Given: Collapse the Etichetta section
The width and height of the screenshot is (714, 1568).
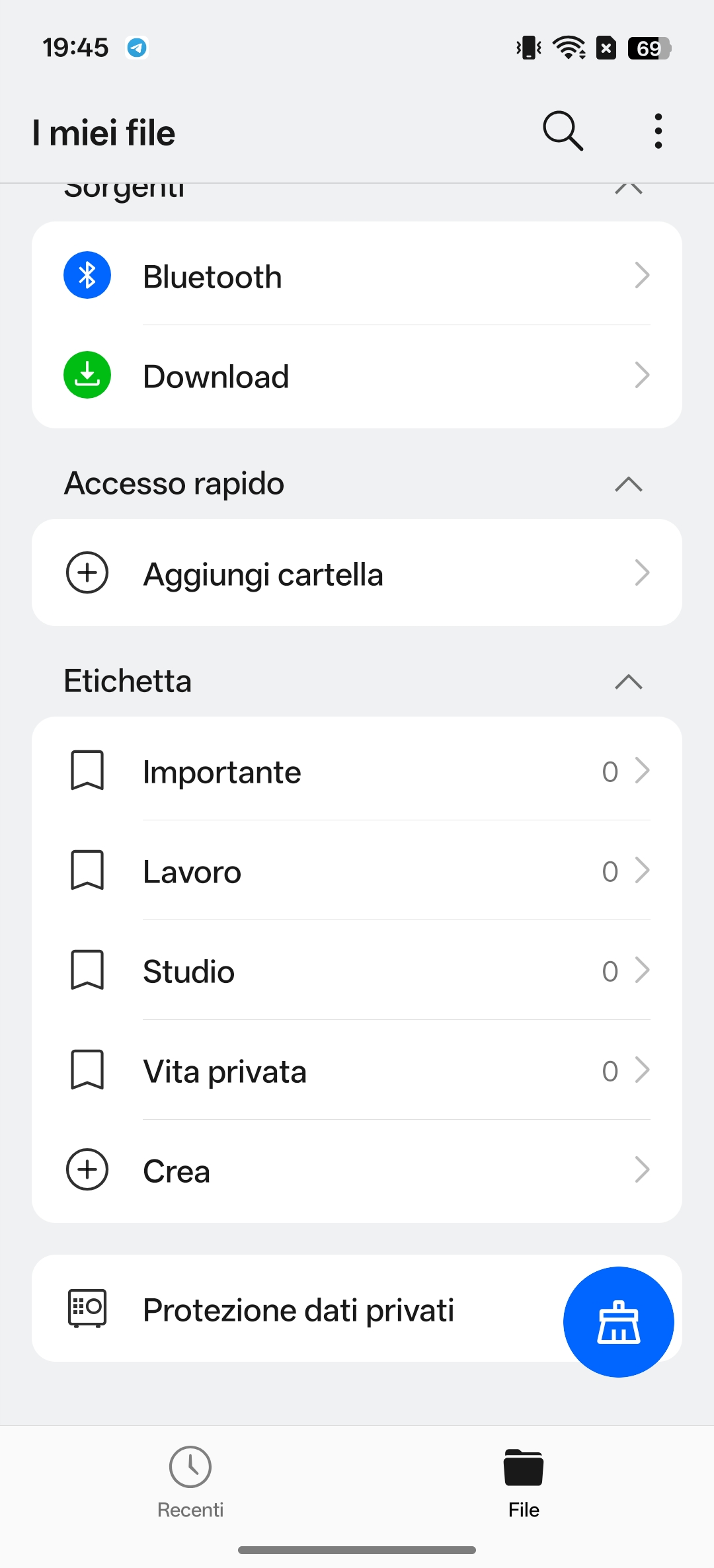Looking at the screenshot, I should [x=628, y=682].
